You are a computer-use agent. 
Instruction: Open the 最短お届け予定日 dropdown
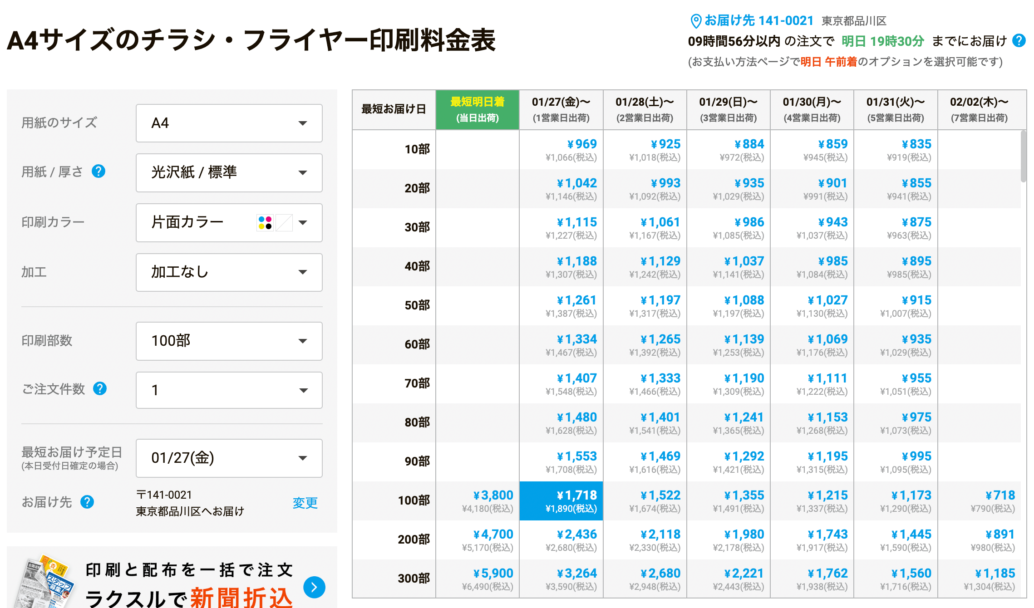point(228,457)
